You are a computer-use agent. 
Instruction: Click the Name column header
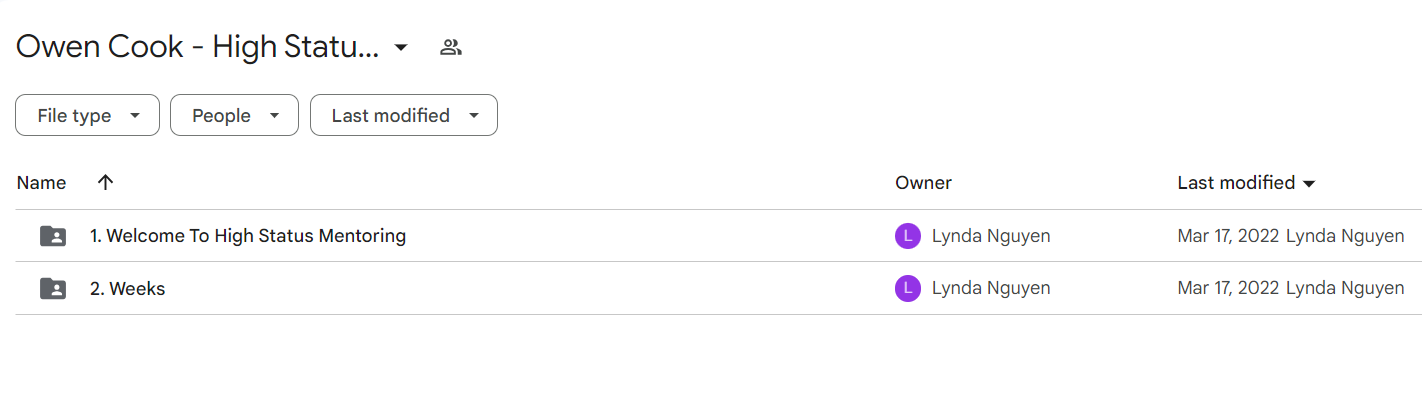point(42,182)
